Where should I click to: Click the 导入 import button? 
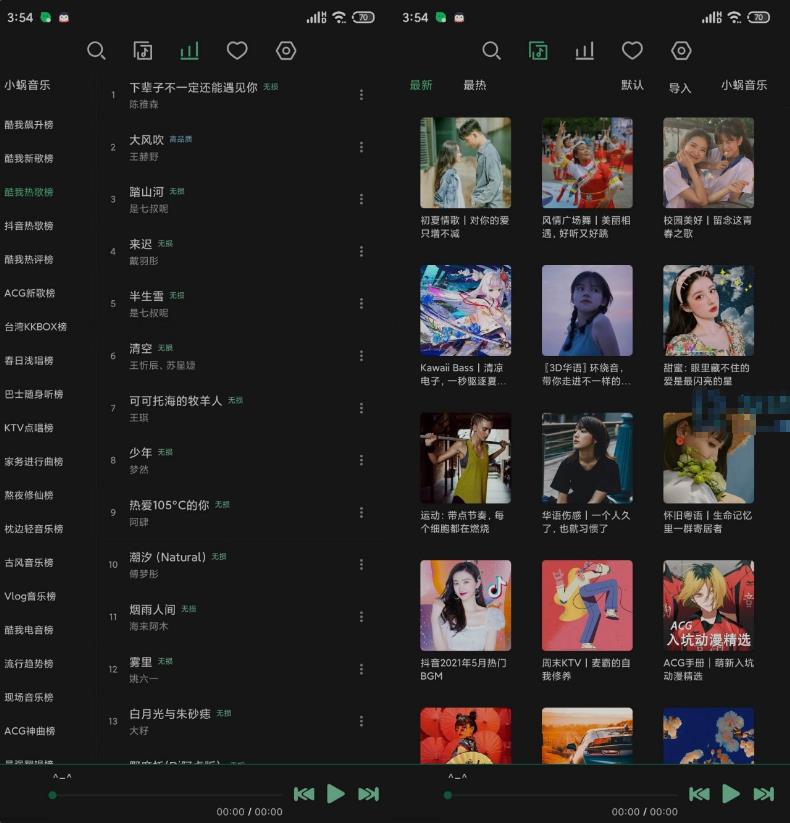pyautogui.click(x=680, y=88)
